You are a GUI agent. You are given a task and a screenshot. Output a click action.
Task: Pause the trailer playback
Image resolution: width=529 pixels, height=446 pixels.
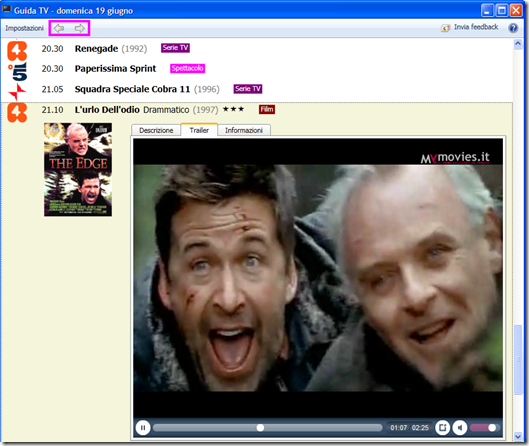point(143,428)
